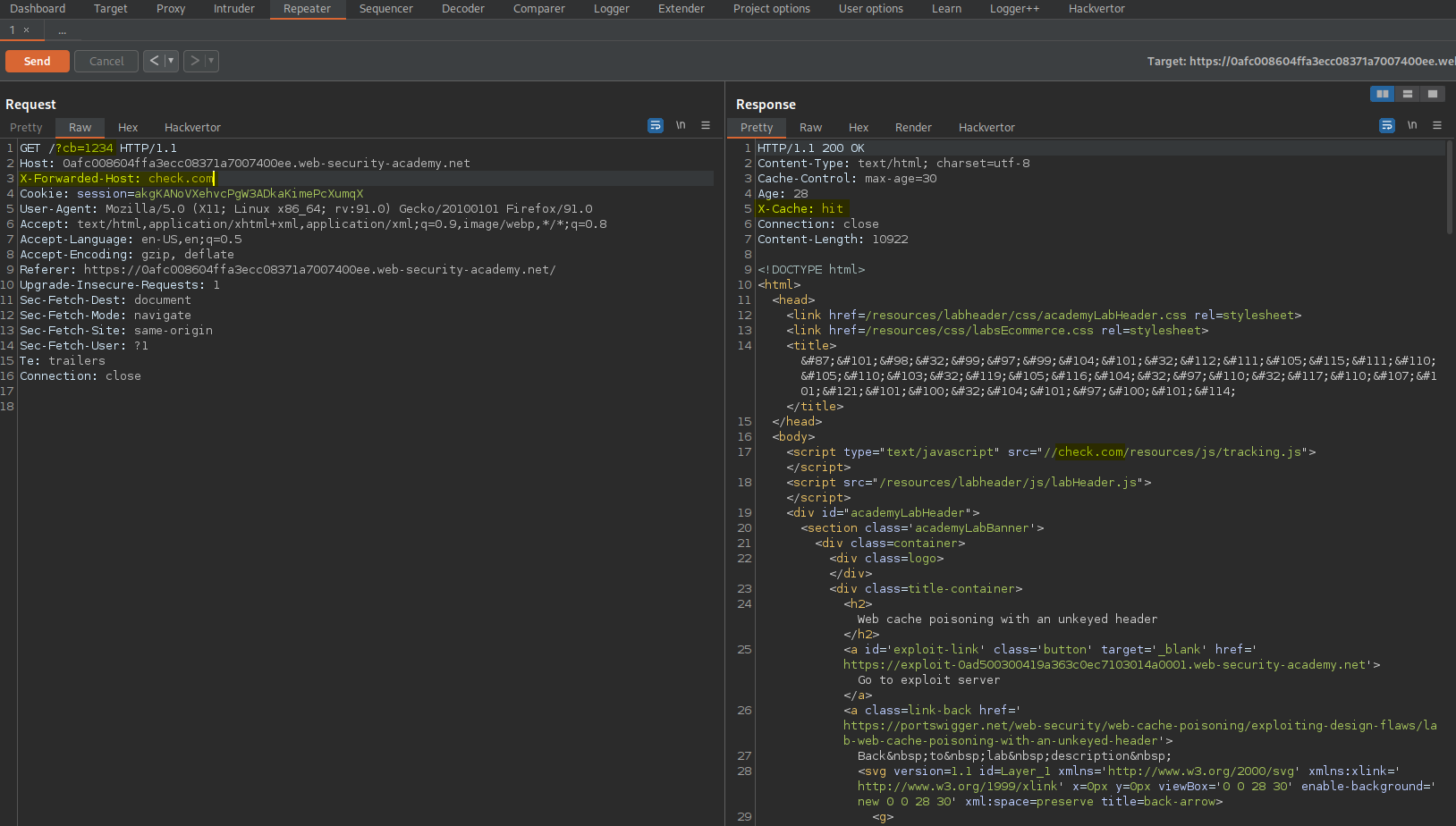Switch Response view to Raw

coord(811,128)
